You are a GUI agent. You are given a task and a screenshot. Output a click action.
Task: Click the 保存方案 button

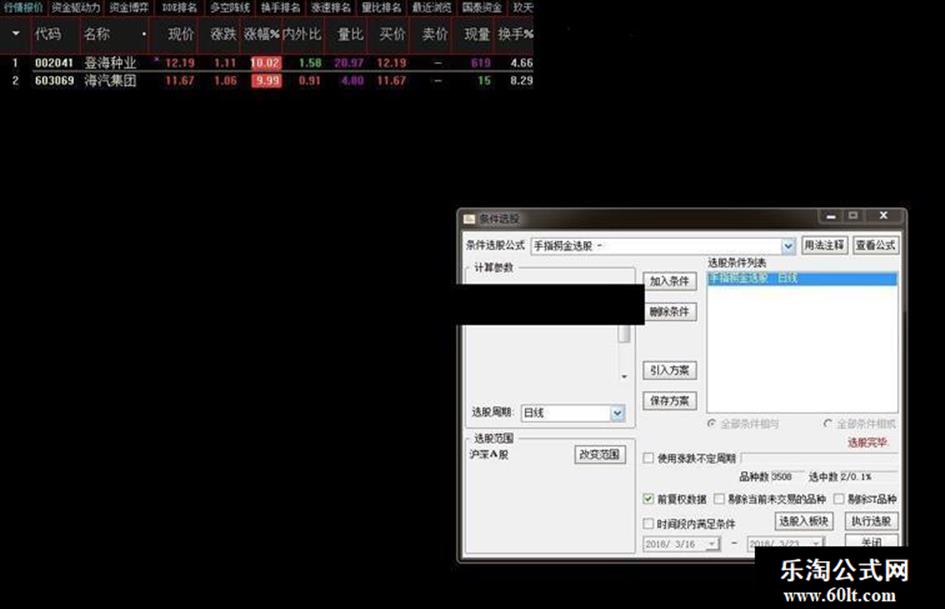point(670,400)
